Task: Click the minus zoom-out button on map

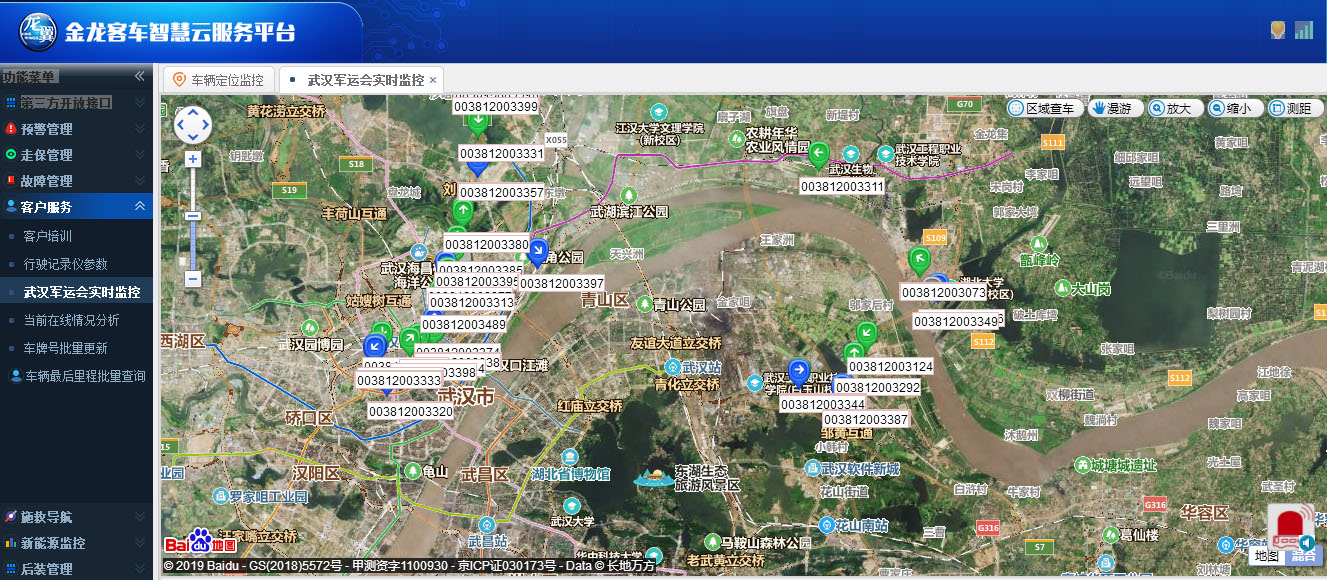Action: point(193,279)
